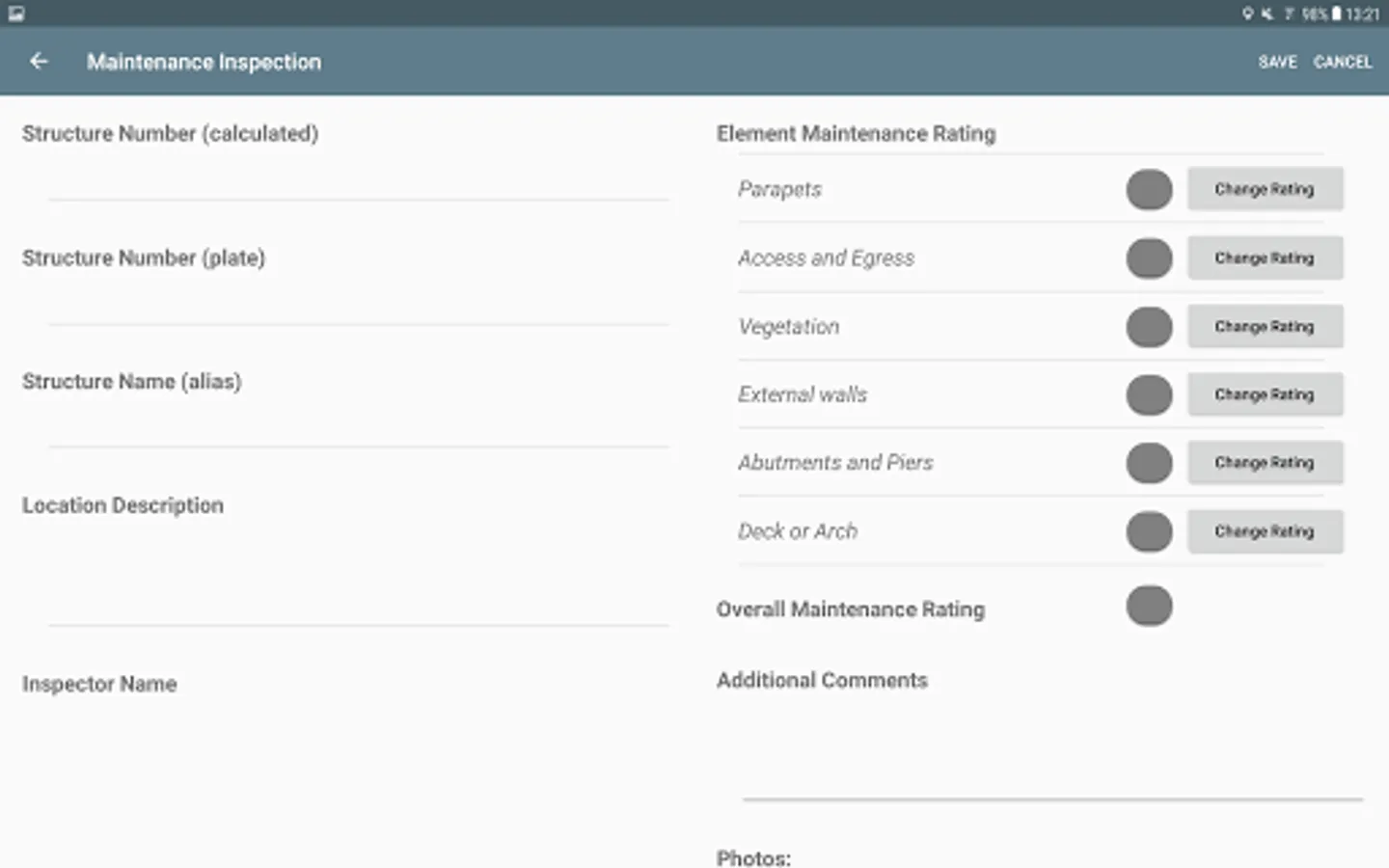Open the rating picker for Deck or Arch
Screen dimensions: 1389x868
[x=1265, y=531]
